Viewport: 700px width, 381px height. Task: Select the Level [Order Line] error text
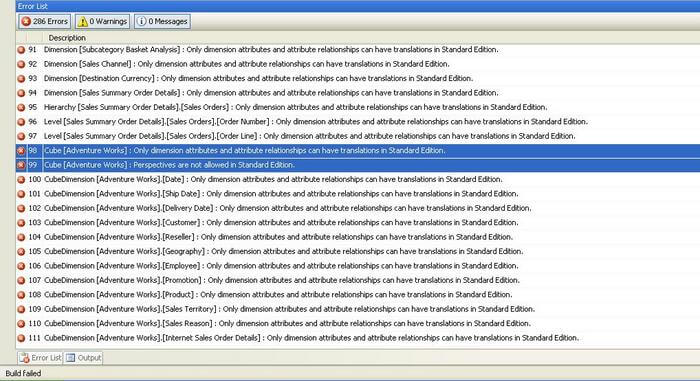point(309,136)
